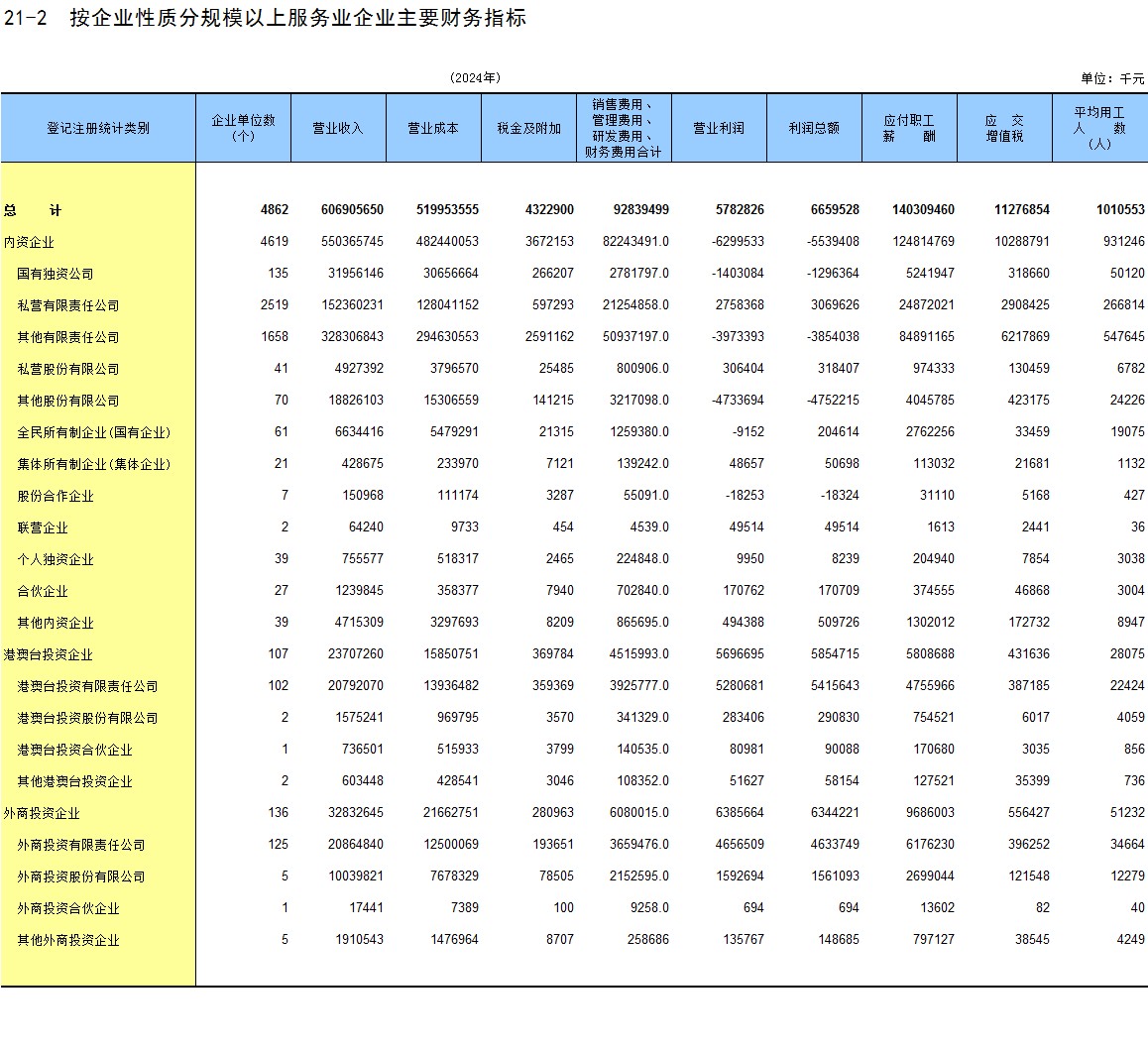1148x1051 pixels.
Task: Select the 利润总额 column header
Action: click(814, 128)
